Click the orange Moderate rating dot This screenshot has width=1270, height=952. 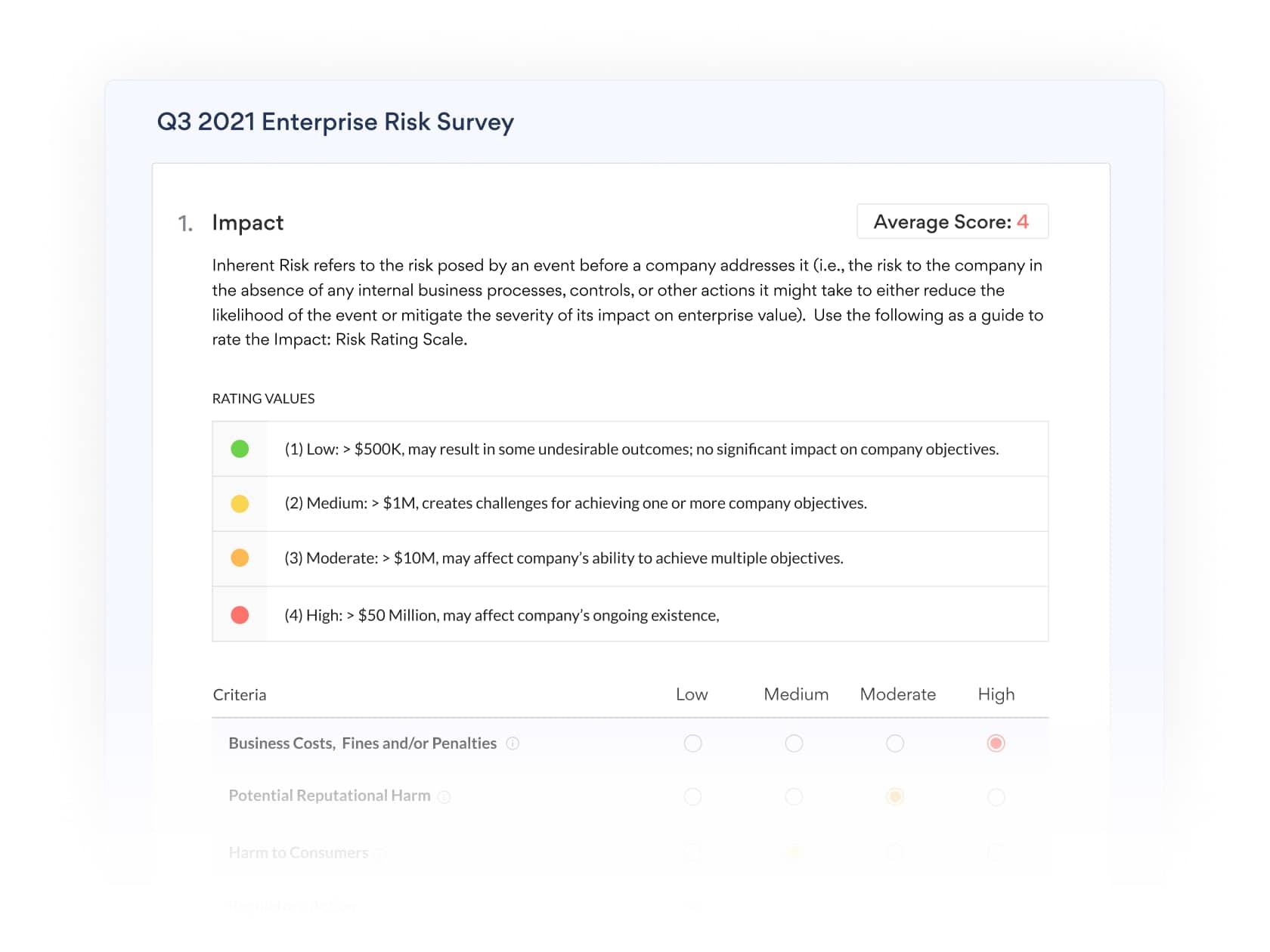pyautogui.click(x=240, y=558)
